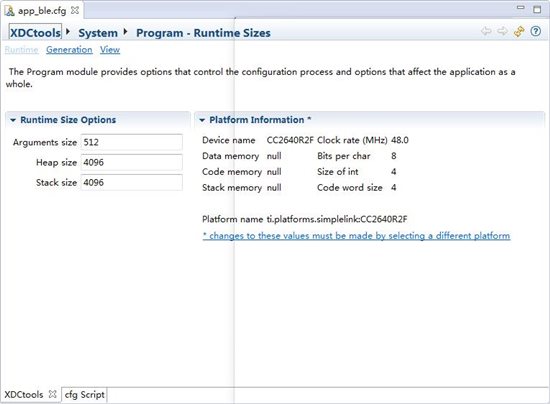Click the back navigation arrow icon
Viewport: 550px width, 404px height.
click(x=486, y=31)
